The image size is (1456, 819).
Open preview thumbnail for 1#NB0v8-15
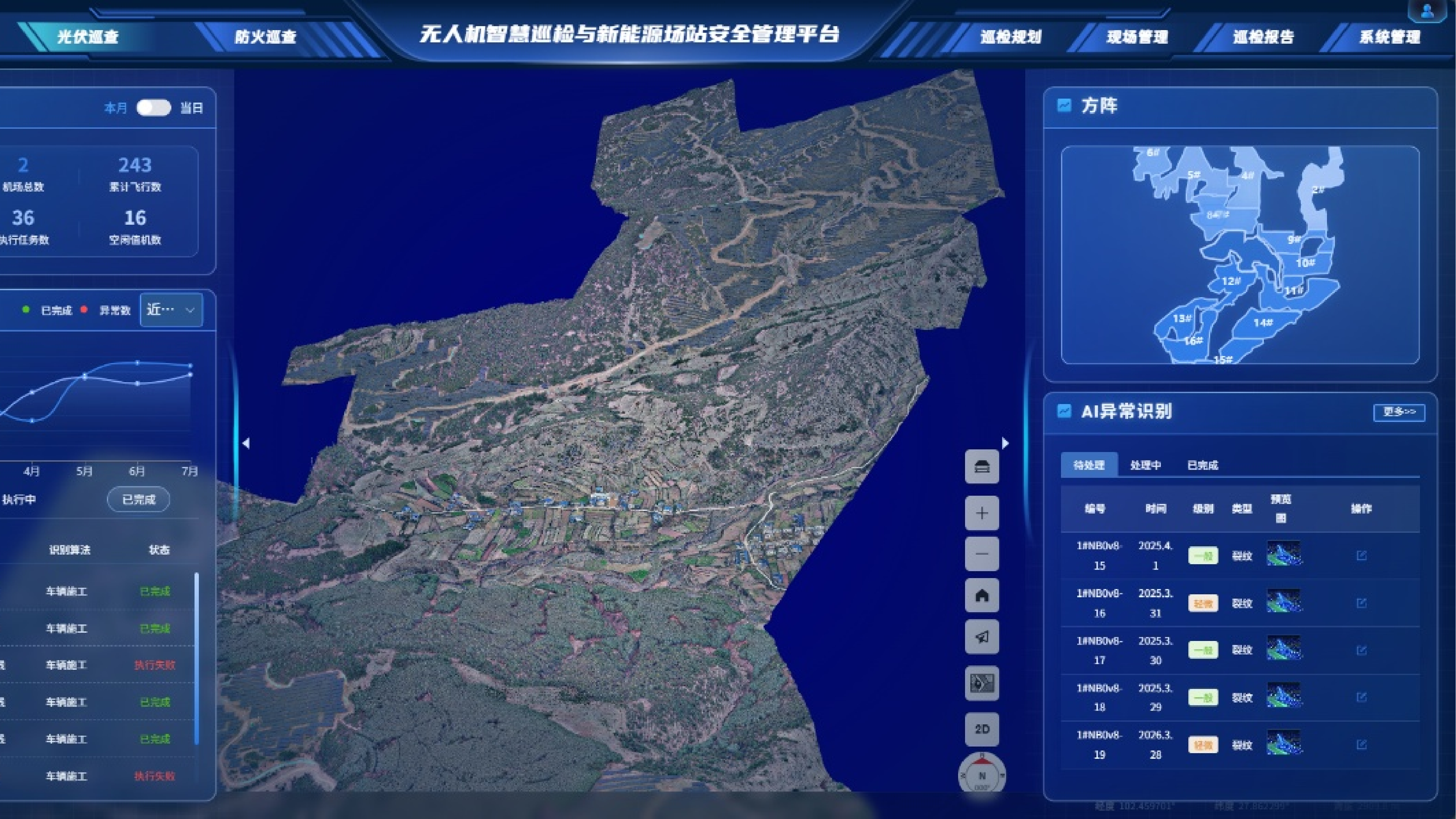pos(1284,553)
